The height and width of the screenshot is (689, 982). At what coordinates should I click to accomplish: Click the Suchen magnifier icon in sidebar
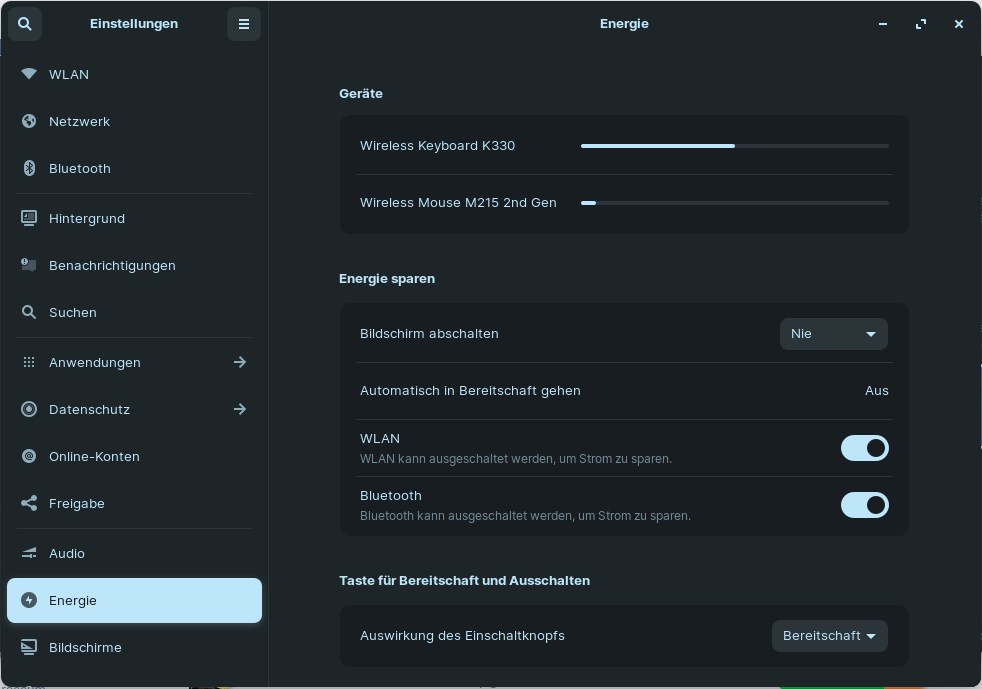(x=29, y=312)
